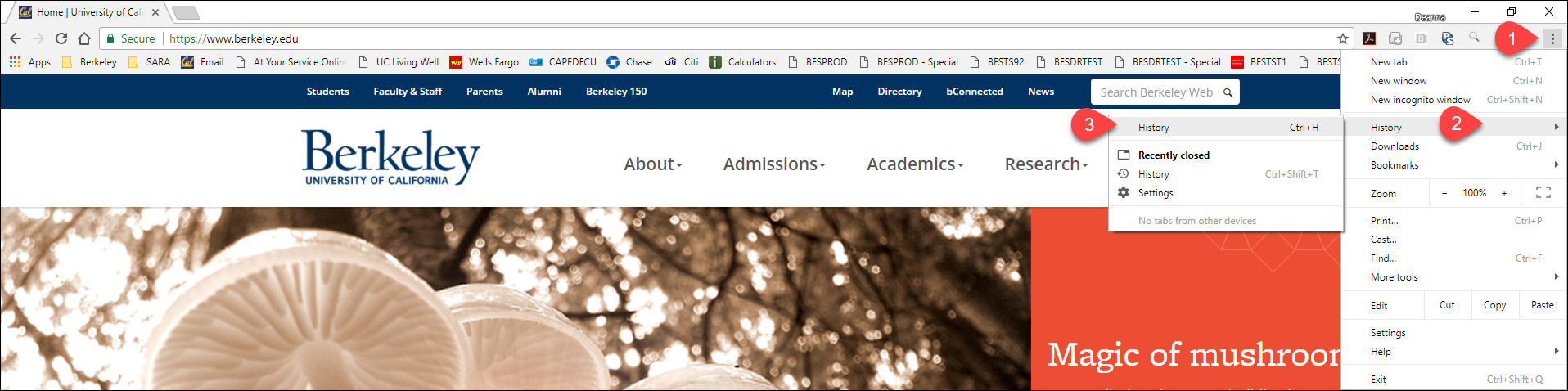Click the Faculty & Staff link
This screenshot has width=1568, height=391.
(408, 92)
